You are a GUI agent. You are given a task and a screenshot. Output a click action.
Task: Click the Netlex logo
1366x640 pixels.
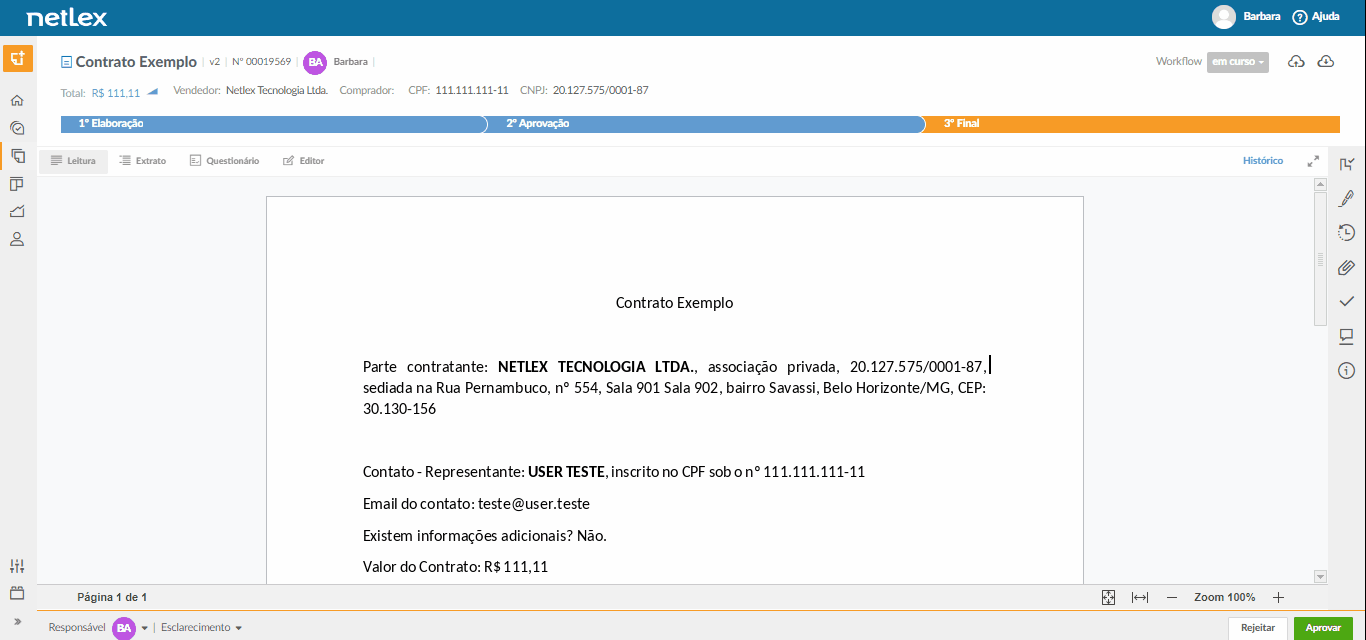coord(67,18)
